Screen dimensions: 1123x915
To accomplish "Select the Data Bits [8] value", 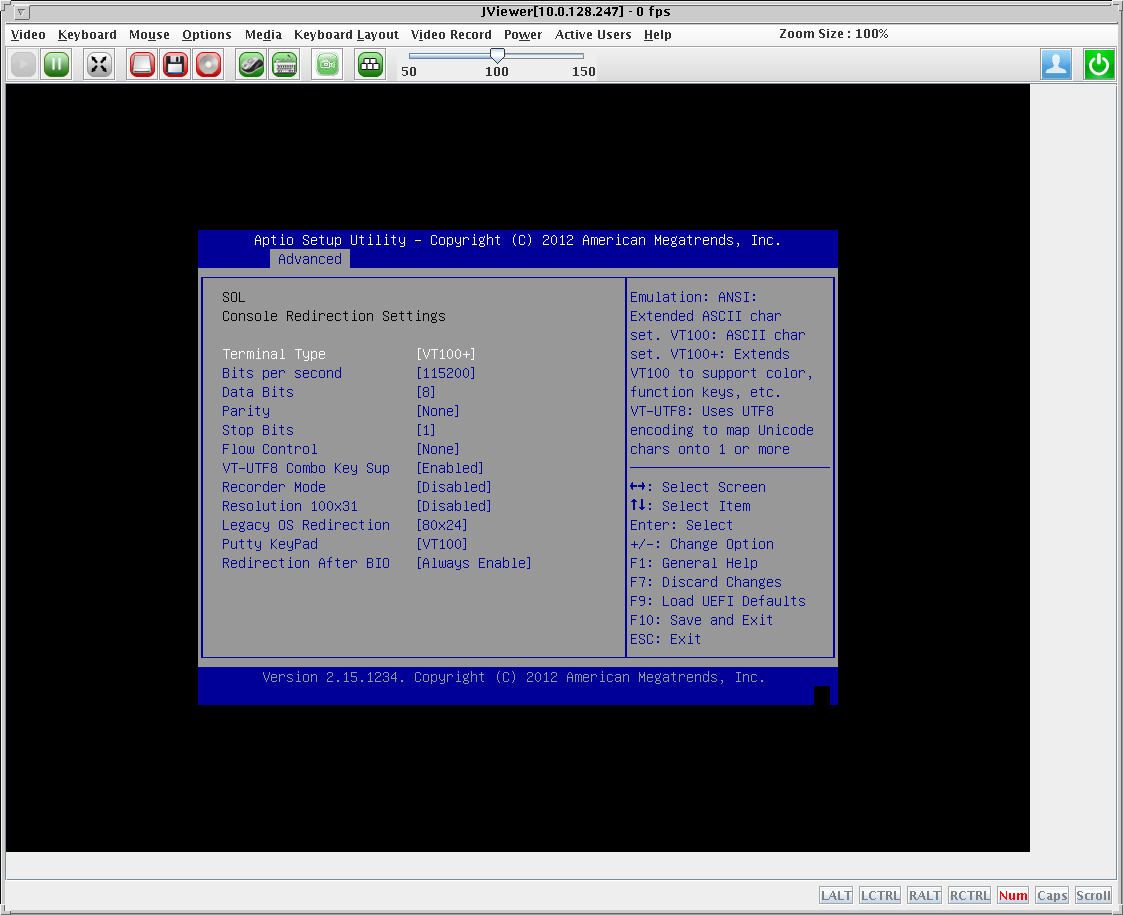I will point(425,392).
